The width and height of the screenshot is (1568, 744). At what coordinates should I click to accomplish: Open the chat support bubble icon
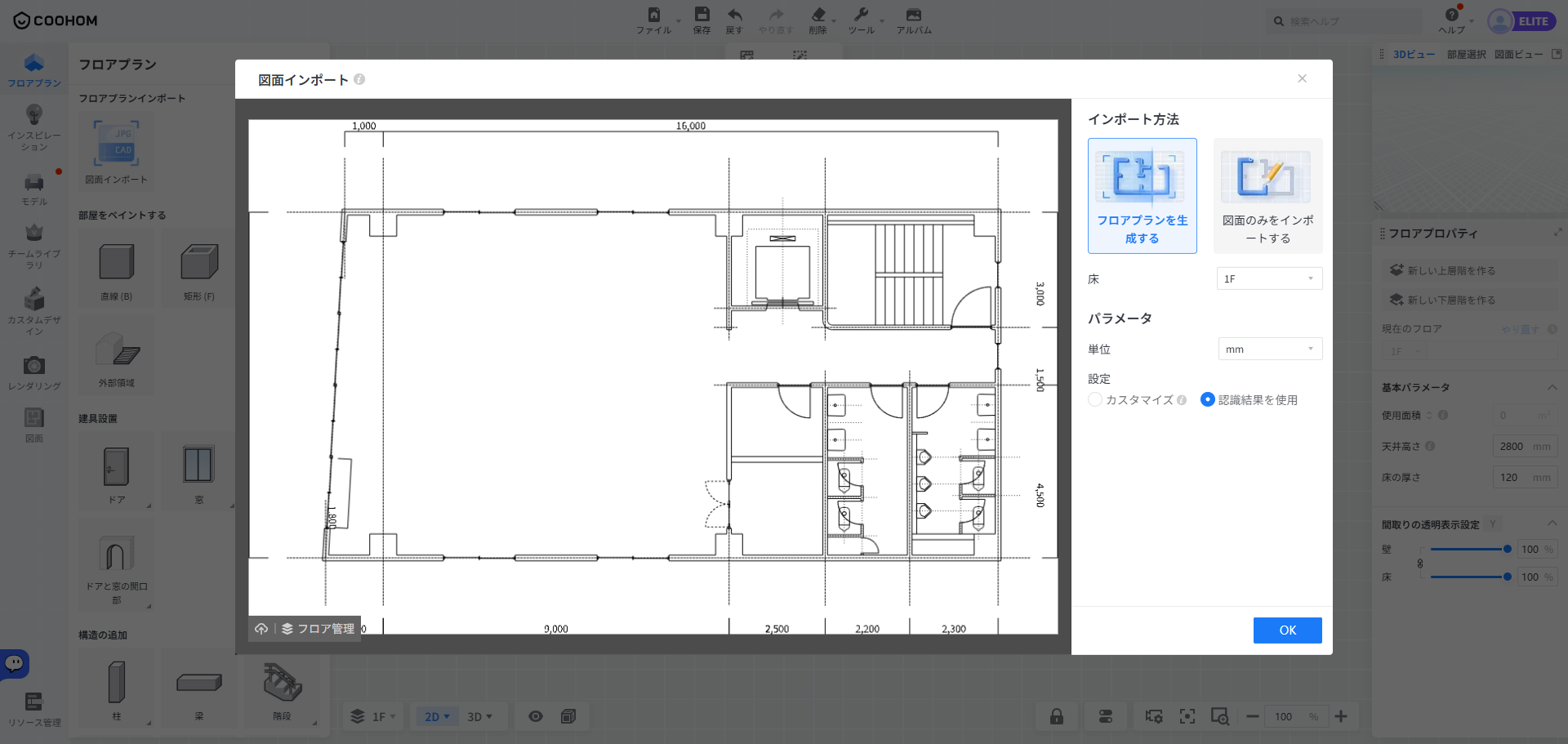[x=15, y=663]
